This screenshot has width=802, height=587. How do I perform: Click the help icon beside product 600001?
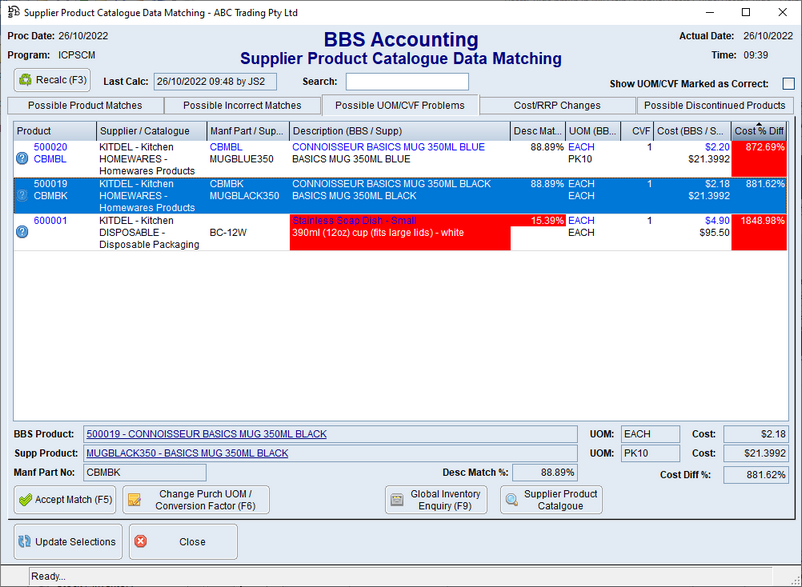pos(22,232)
